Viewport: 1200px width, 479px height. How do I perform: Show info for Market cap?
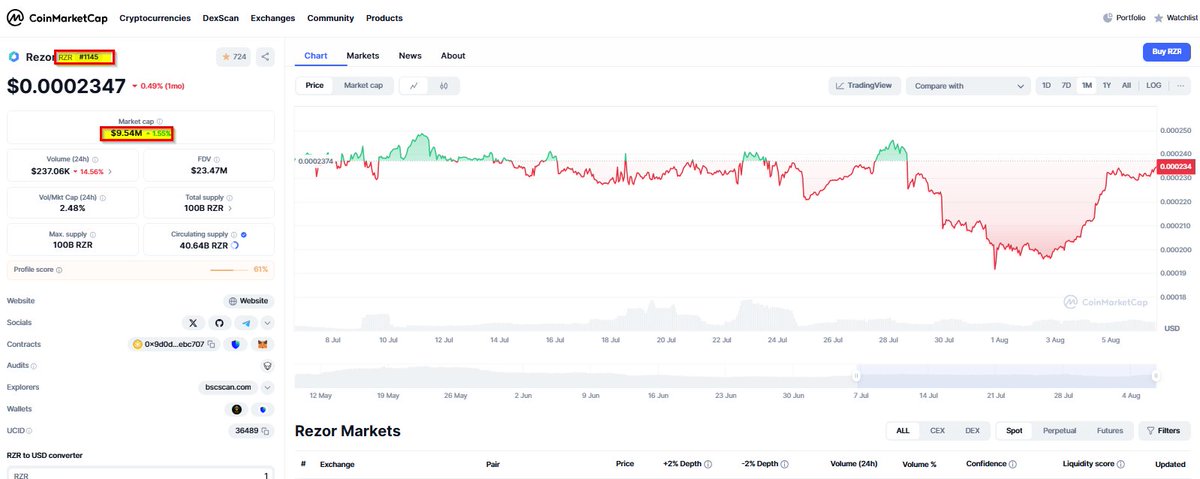[159, 121]
